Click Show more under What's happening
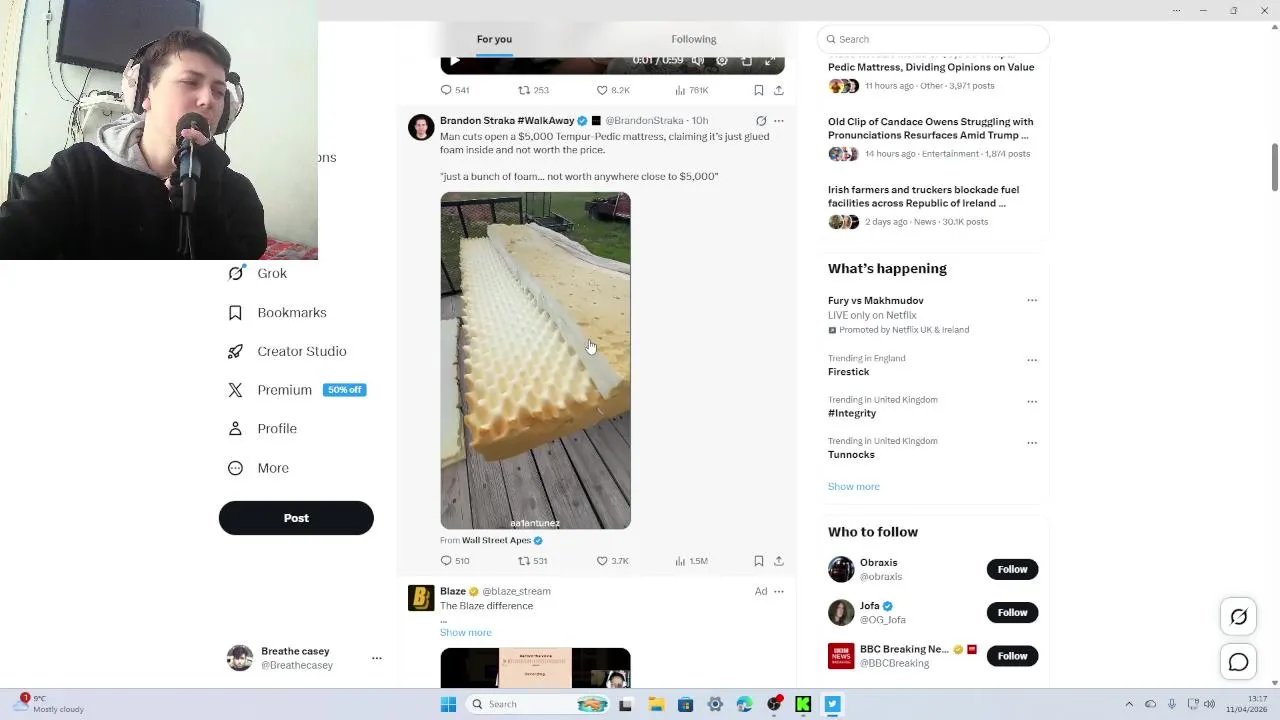Viewport: 1280px width, 720px height. pos(854,486)
